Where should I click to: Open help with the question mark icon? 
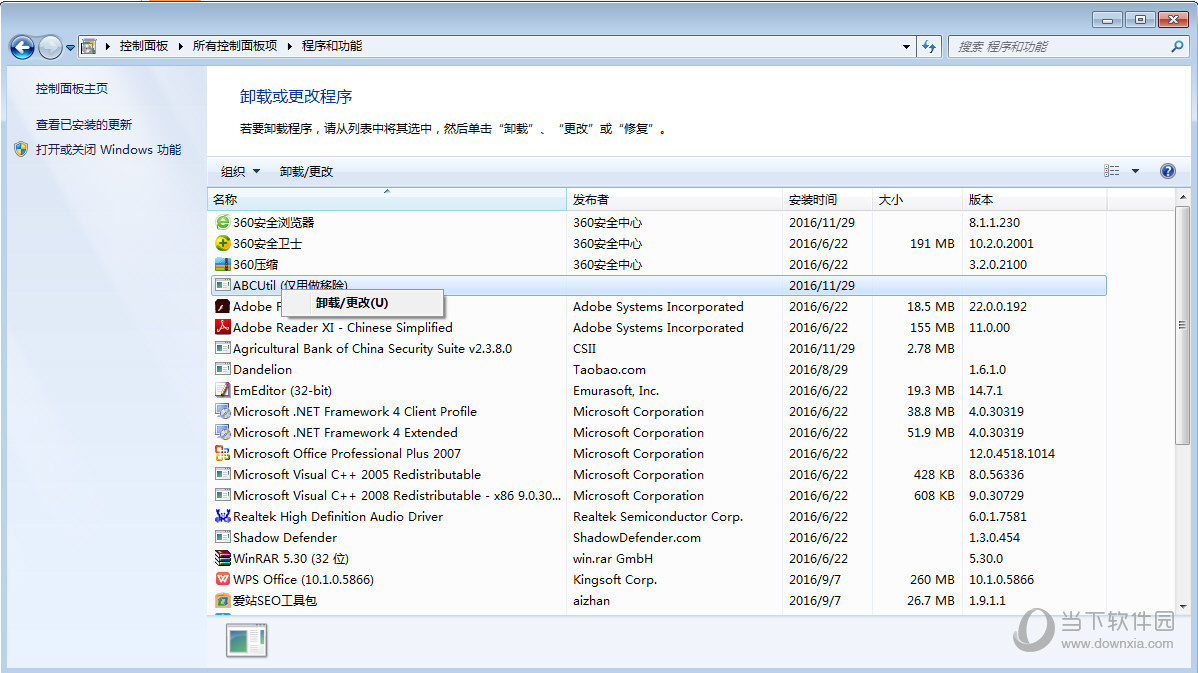(x=1167, y=171)
